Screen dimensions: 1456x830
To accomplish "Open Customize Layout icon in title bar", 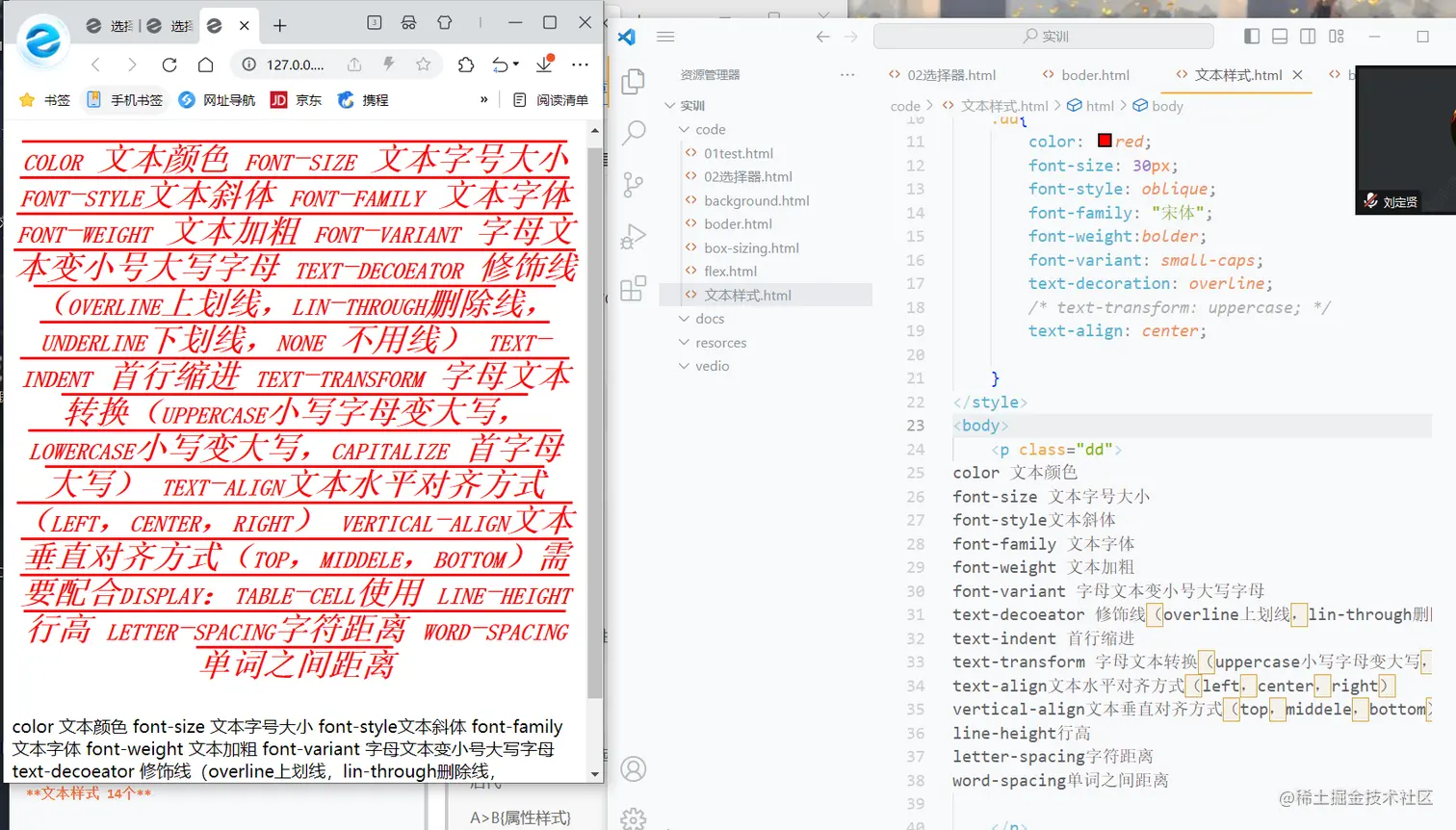I will point(1336,37).
